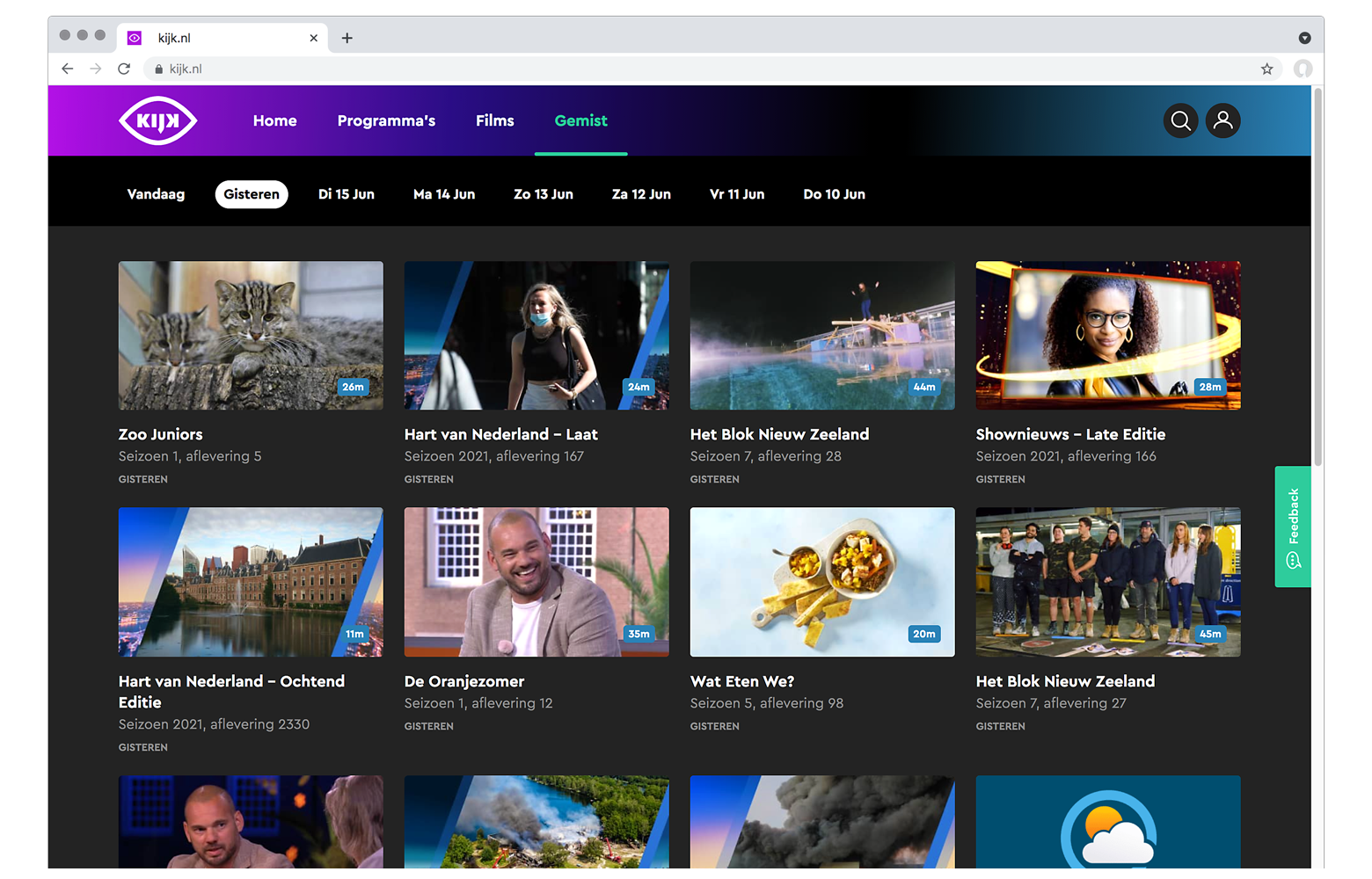This screenshot has width=1372, height=879.
Task: Click the page vertical scrollbar
Action: click(1317, 277)
